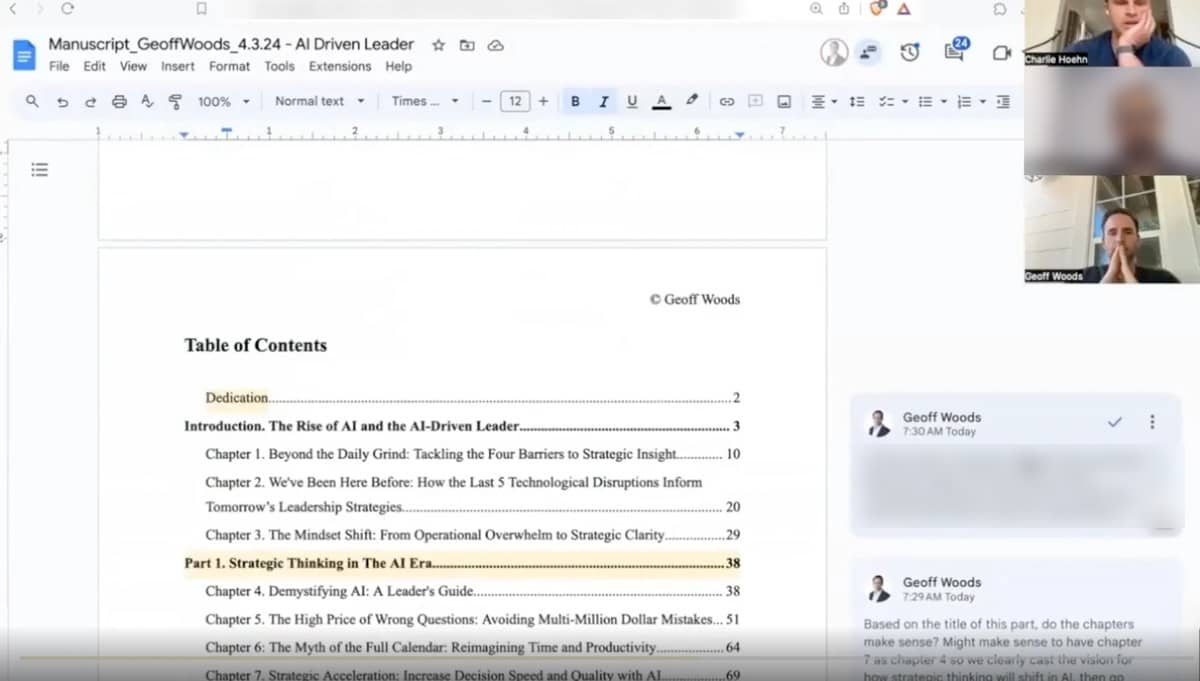
Task: Open the Times font dropdown
Action: 425,101
